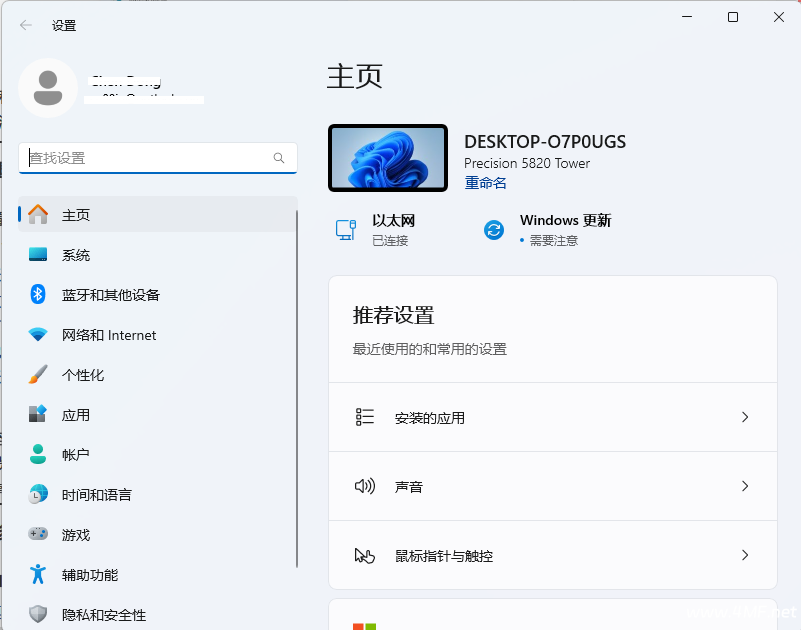Image resolution: width=801 pixels, height=630 pixels.
Task: Expand the 声音 row chevron
Action: [745, 487]
